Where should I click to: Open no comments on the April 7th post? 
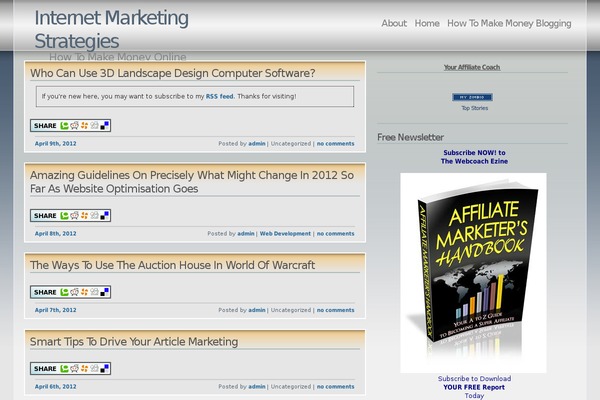click(335, 310)
